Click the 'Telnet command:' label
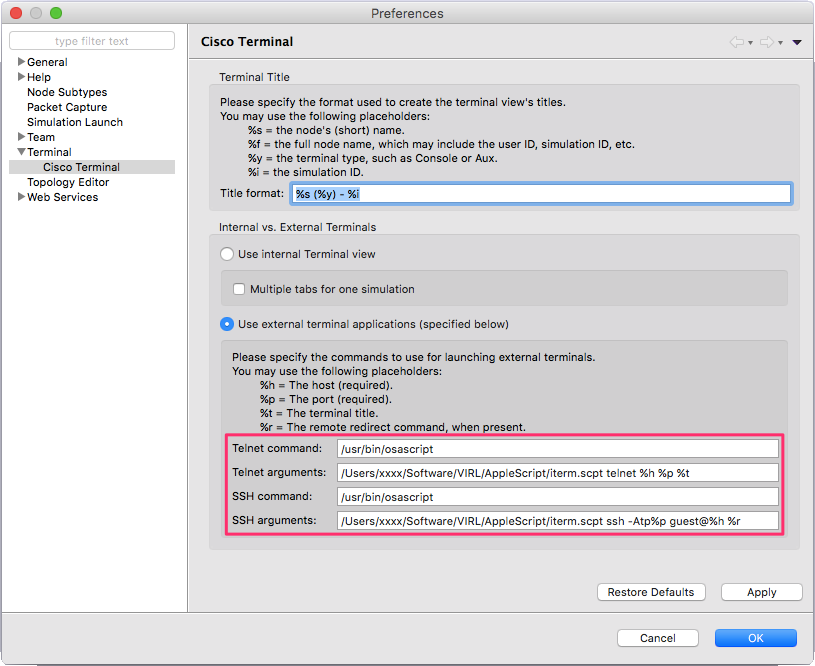 (277, 448)
